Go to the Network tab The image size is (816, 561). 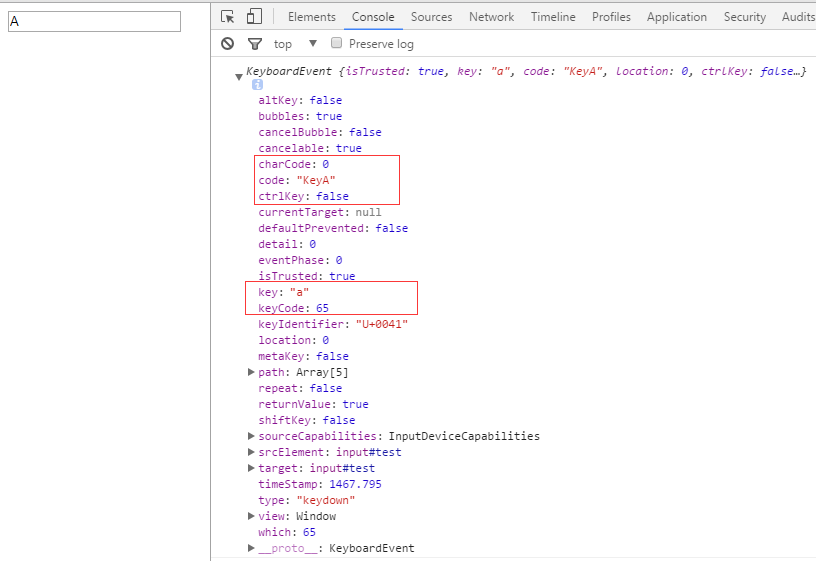(491, 17)
